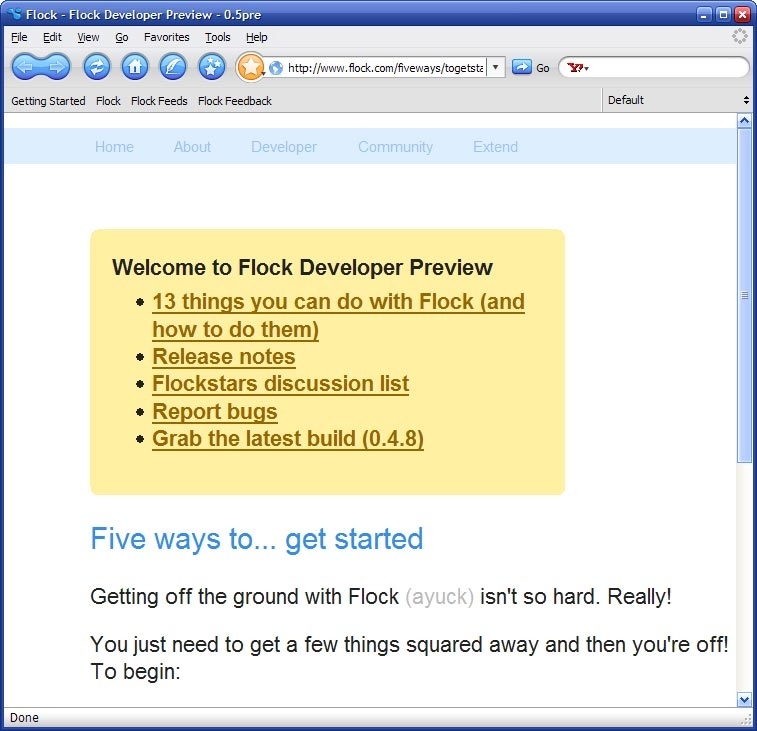The height and width of the screenshot is (731, 757).
Task: Click the Flock logo in title bar
Action: pos(14,14)
